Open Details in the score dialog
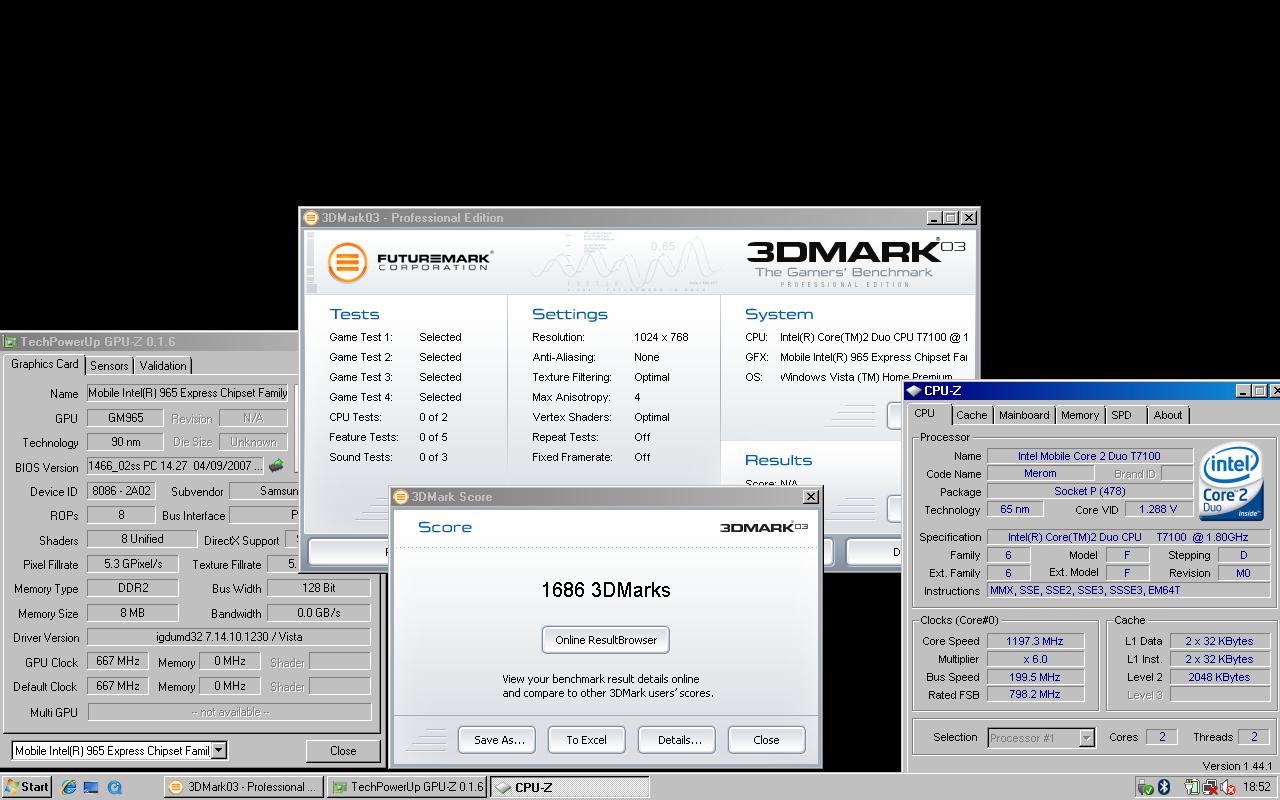Screen dimensions: 1280x800 click(x=677, y=740)
